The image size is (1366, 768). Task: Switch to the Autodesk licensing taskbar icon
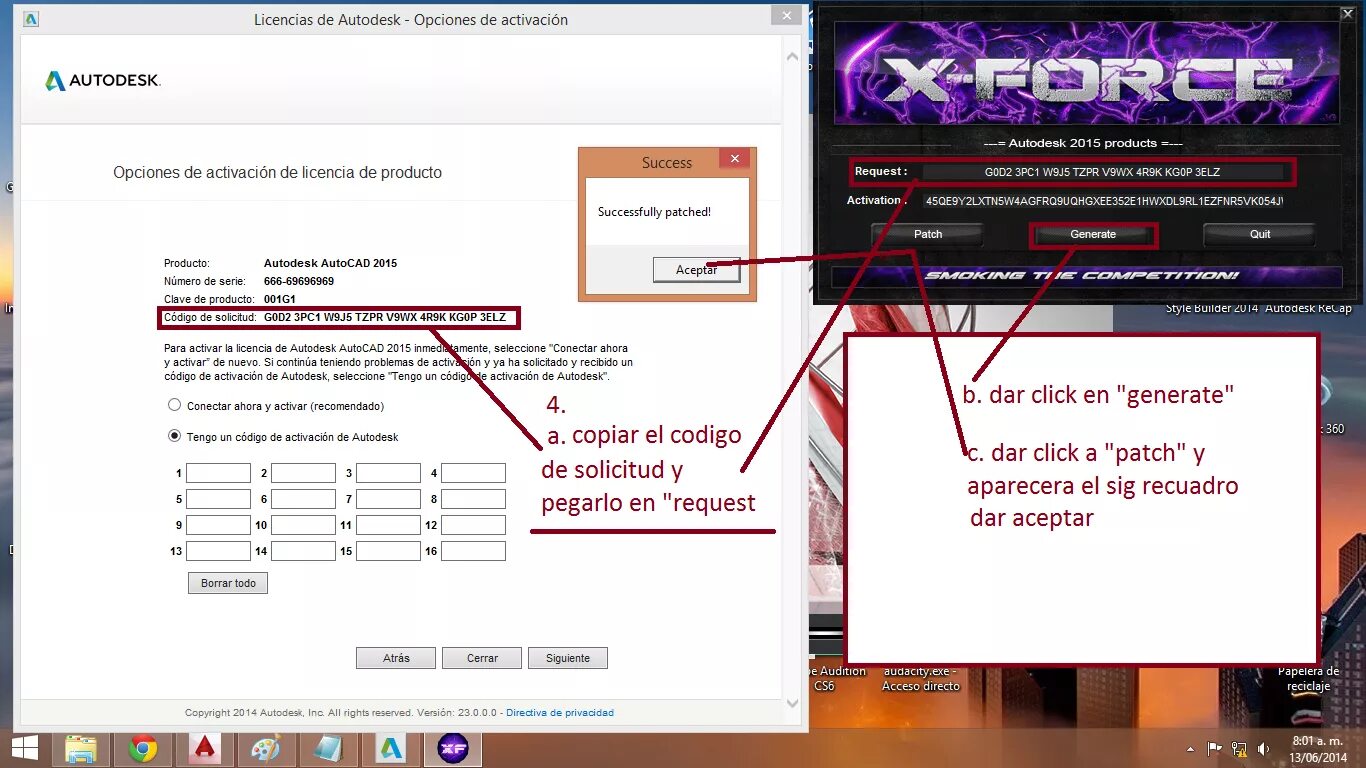[391, 749]
